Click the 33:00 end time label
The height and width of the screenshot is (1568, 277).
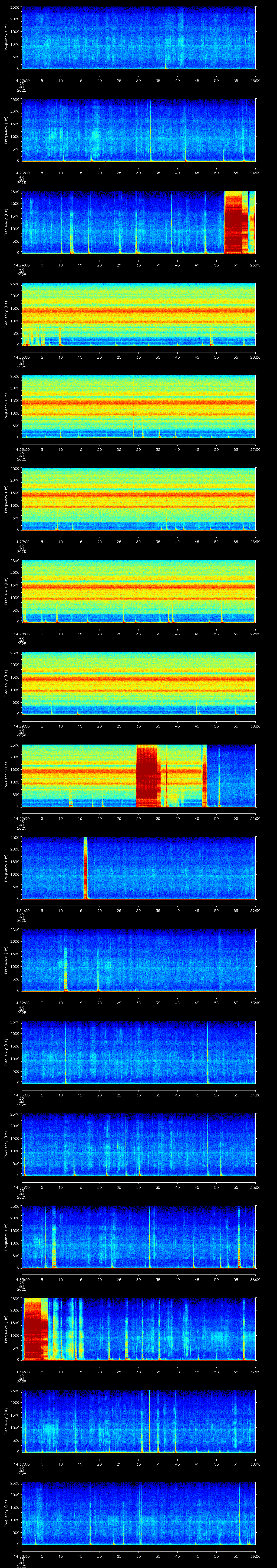(x=255, y=1003)
